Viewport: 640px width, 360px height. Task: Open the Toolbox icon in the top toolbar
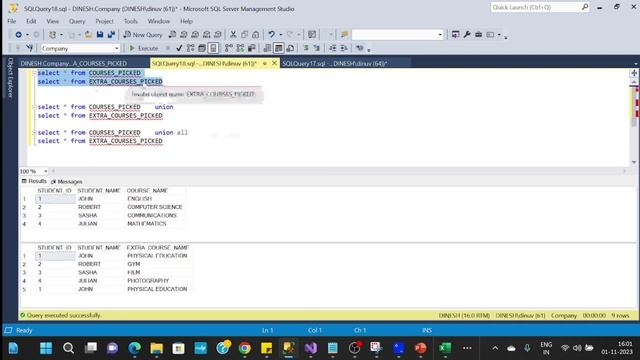tap(478, 35)
